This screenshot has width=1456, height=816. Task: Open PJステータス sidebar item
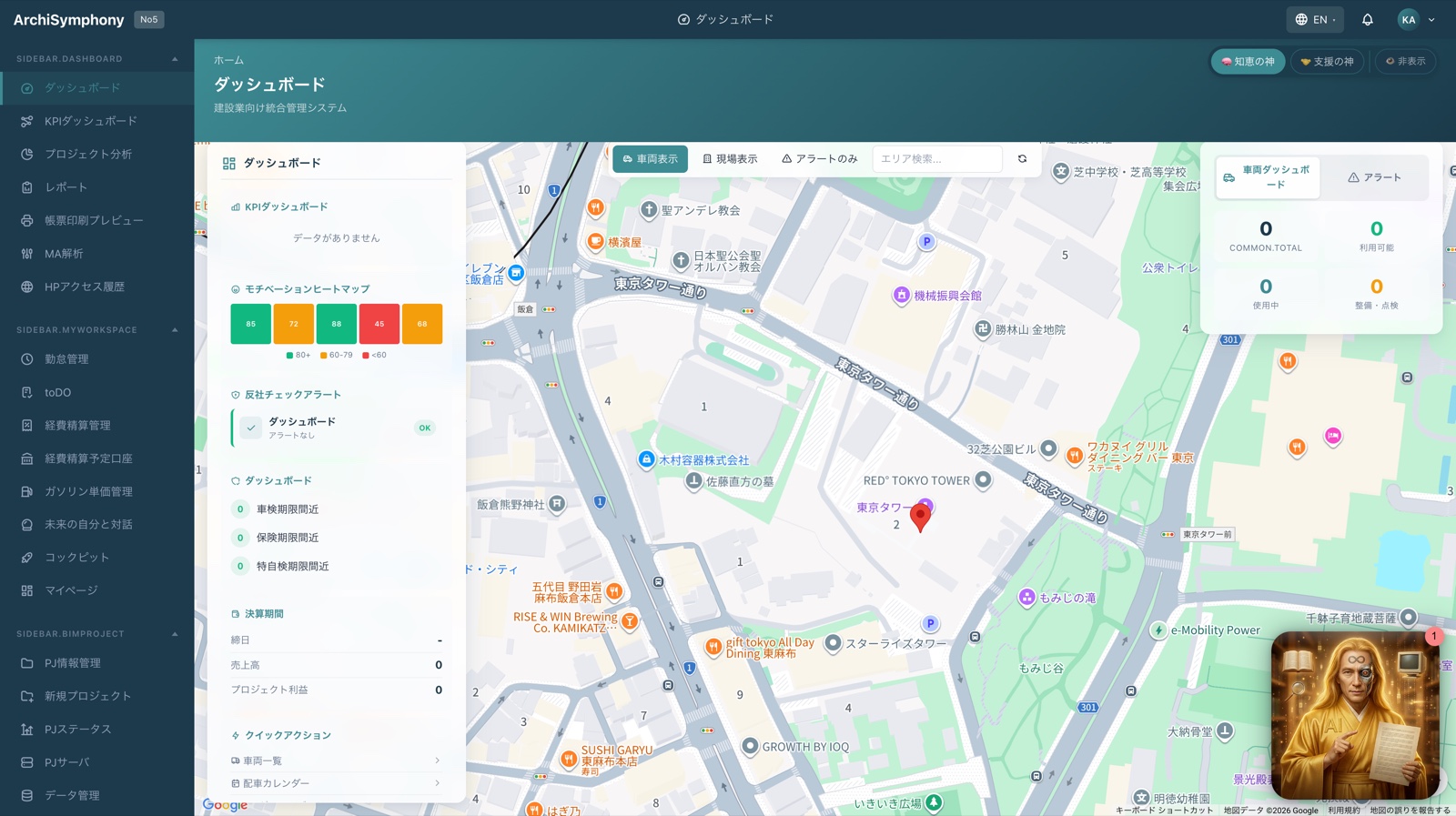pyautogui.click(x=96, y=729)
